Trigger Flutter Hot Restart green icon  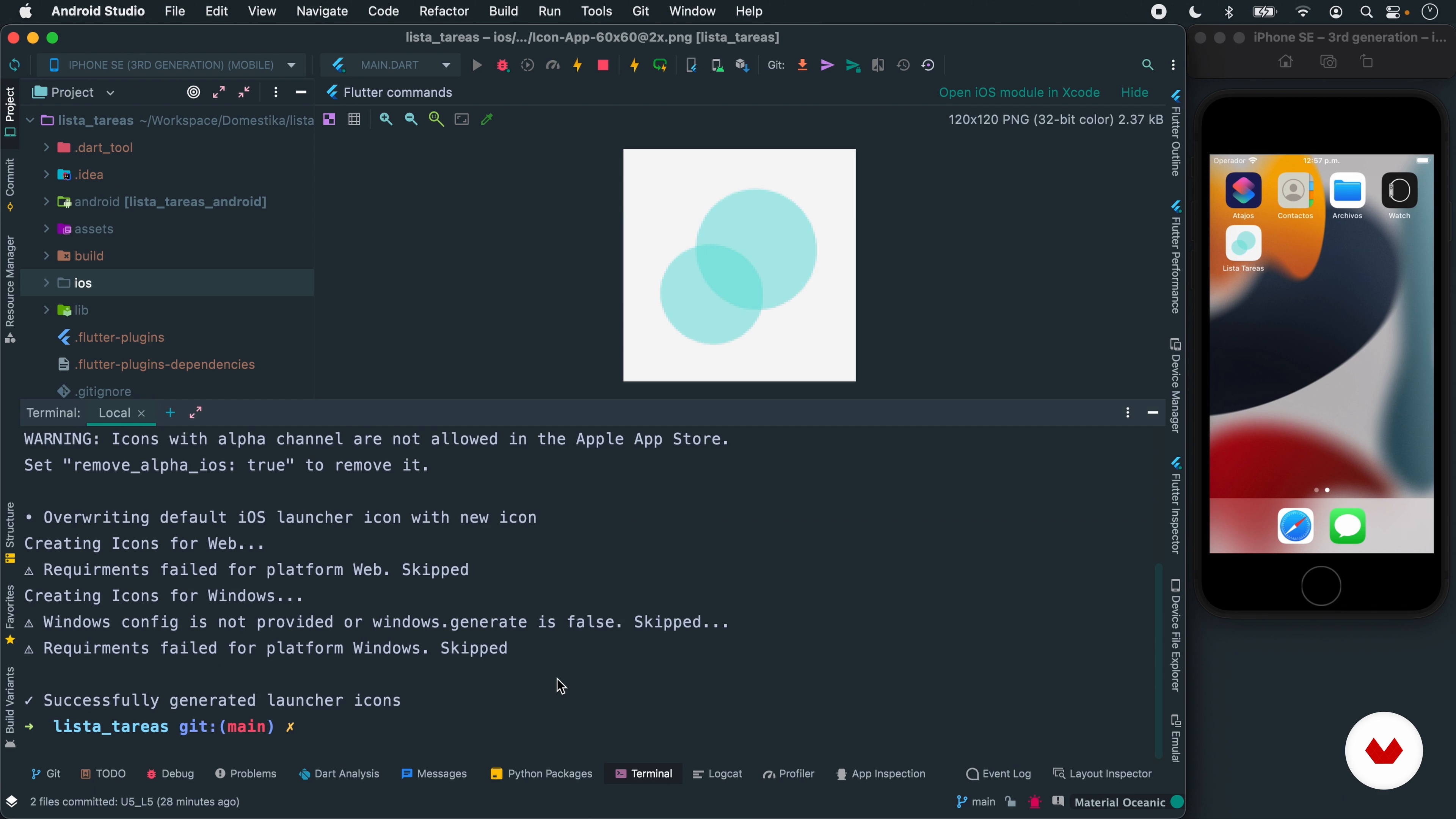click(x=660, y=65)
